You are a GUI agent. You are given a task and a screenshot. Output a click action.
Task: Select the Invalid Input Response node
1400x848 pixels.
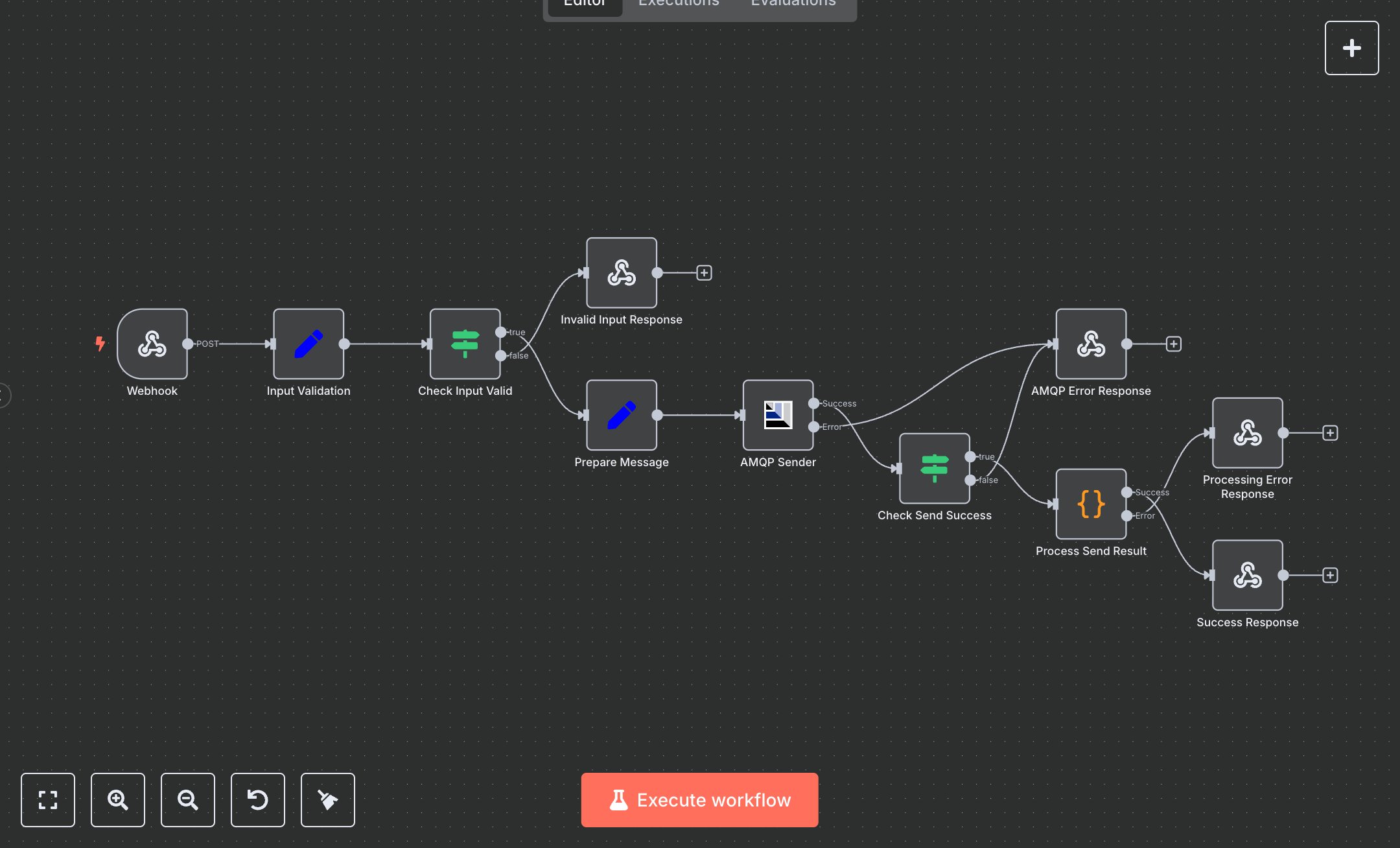pos(621,272)
